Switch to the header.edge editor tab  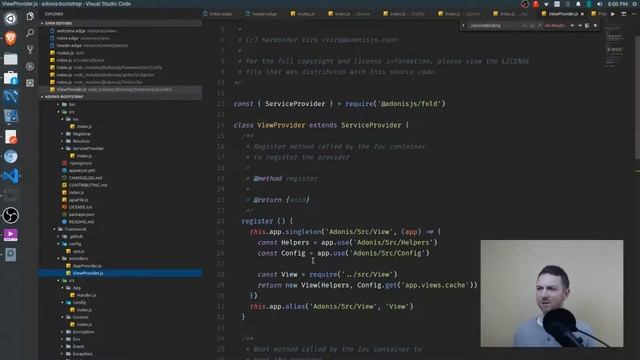pyautogui.click(x=262, y=14)
